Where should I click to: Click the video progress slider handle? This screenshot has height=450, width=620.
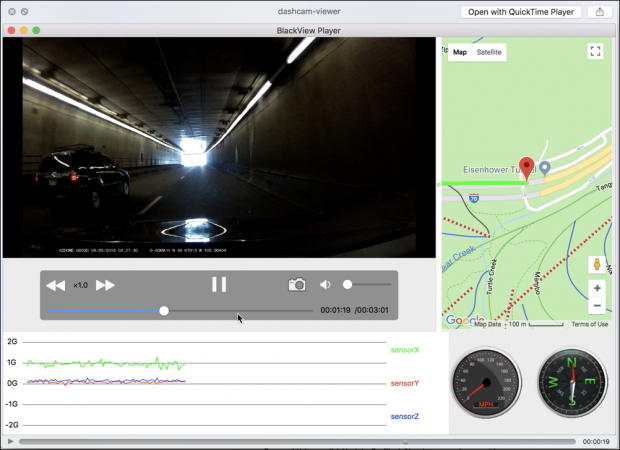point(164,310)
